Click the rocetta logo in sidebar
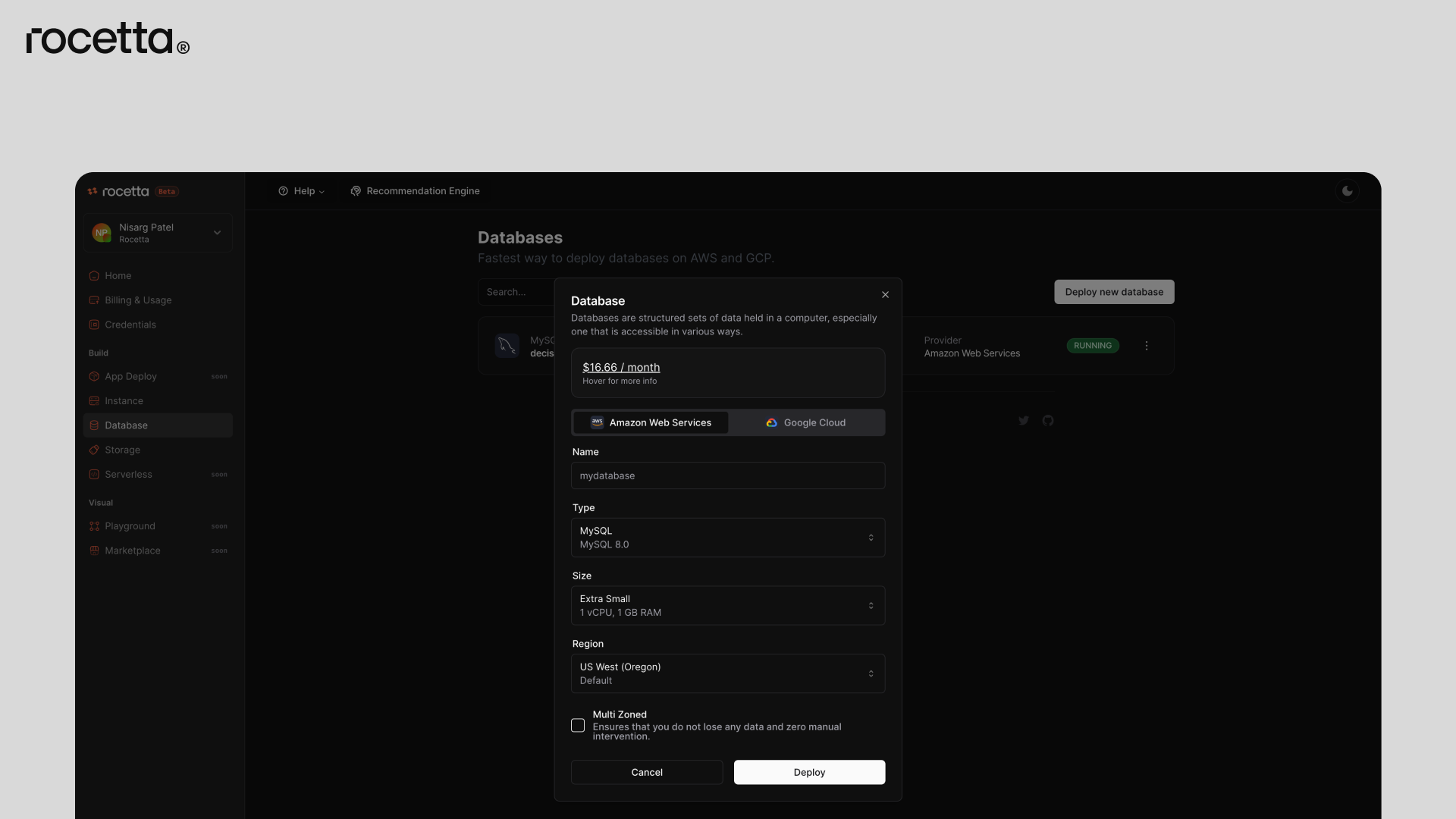The width and height of the screenshot is (1456, 819). [x=118, y=192]
